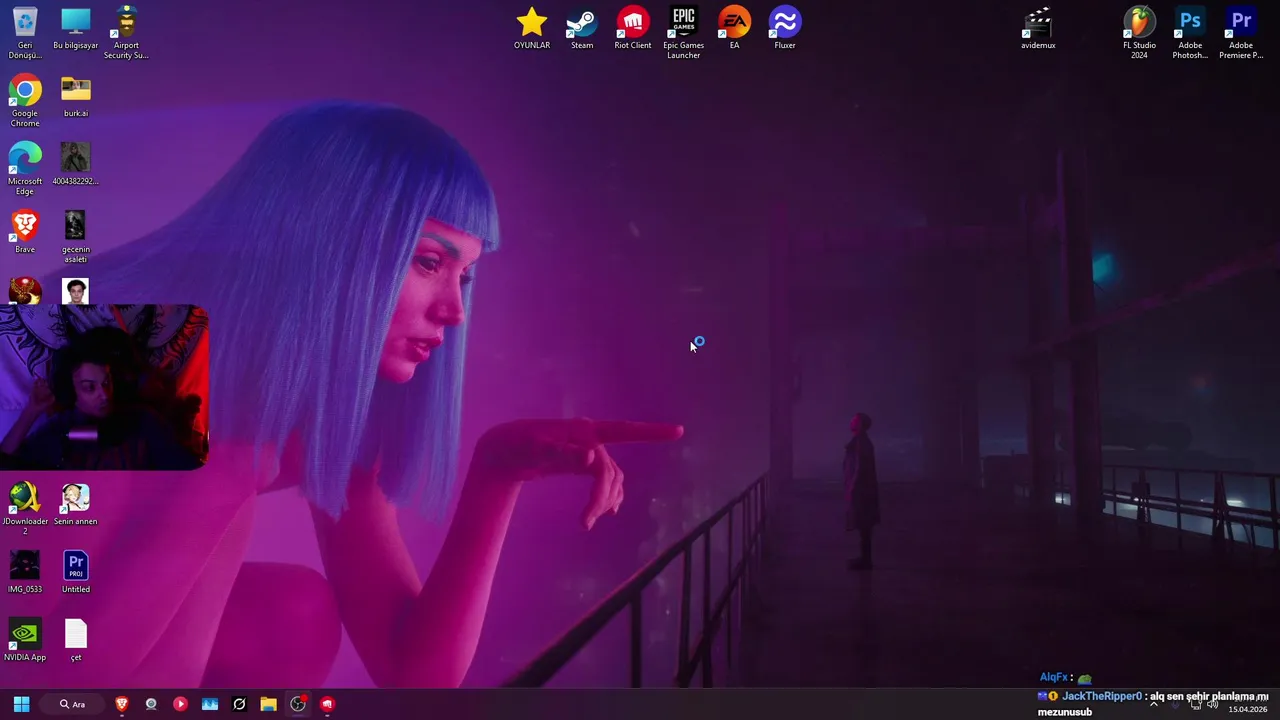This screenshot has width=1280, height=720.
Task: Launch Adobe Premiere Pro shortcut
Action: click(x=1241, y=32)
